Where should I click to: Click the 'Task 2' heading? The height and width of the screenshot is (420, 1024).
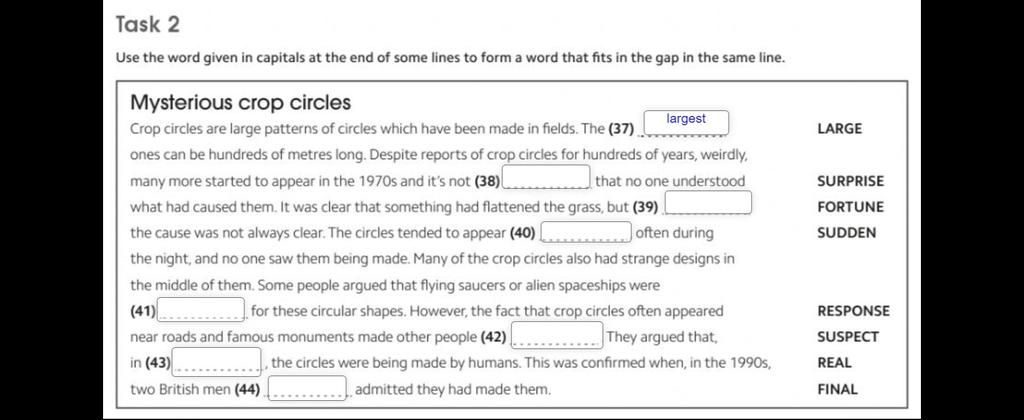tap(148, 25)
